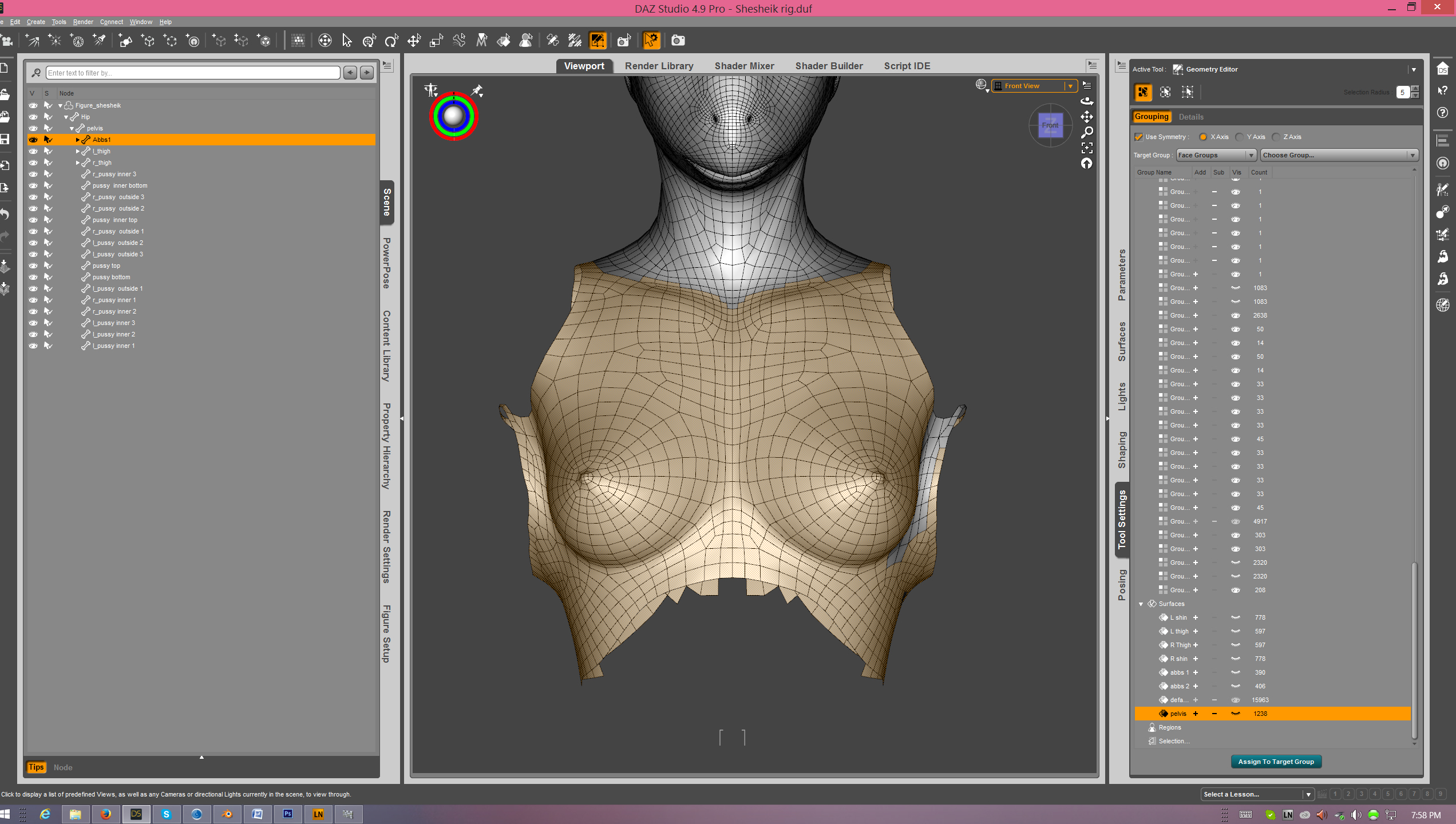Click the Frame selection icon in the viewport

pos(1087,148)
